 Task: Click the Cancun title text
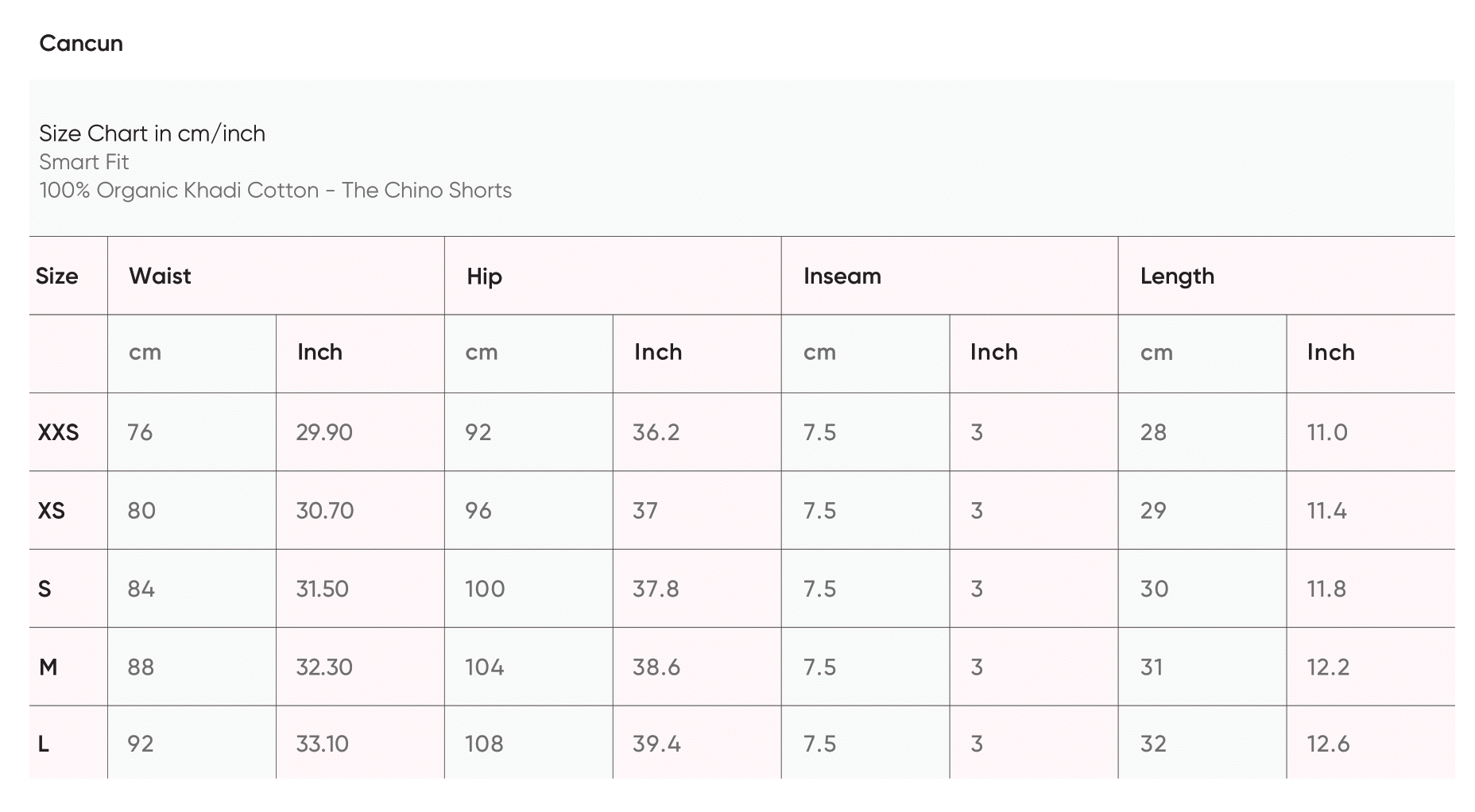(x=81, y=43)
